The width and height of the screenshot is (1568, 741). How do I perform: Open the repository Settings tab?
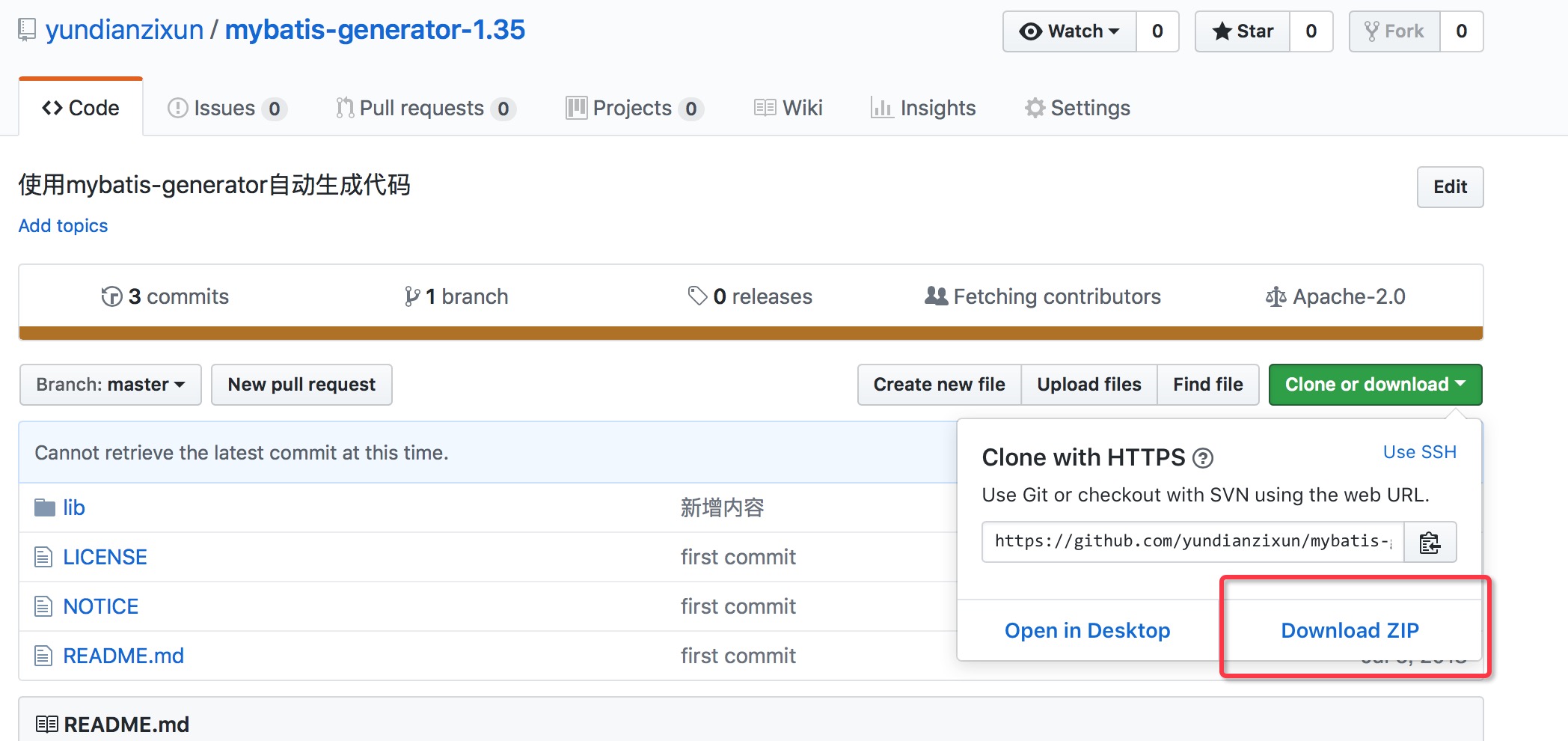click(1077, 108)
